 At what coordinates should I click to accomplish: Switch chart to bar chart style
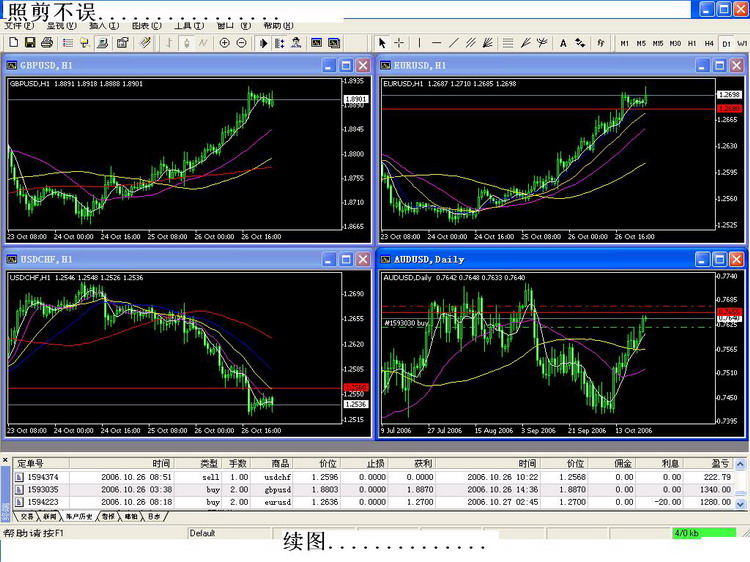[169, 43]
